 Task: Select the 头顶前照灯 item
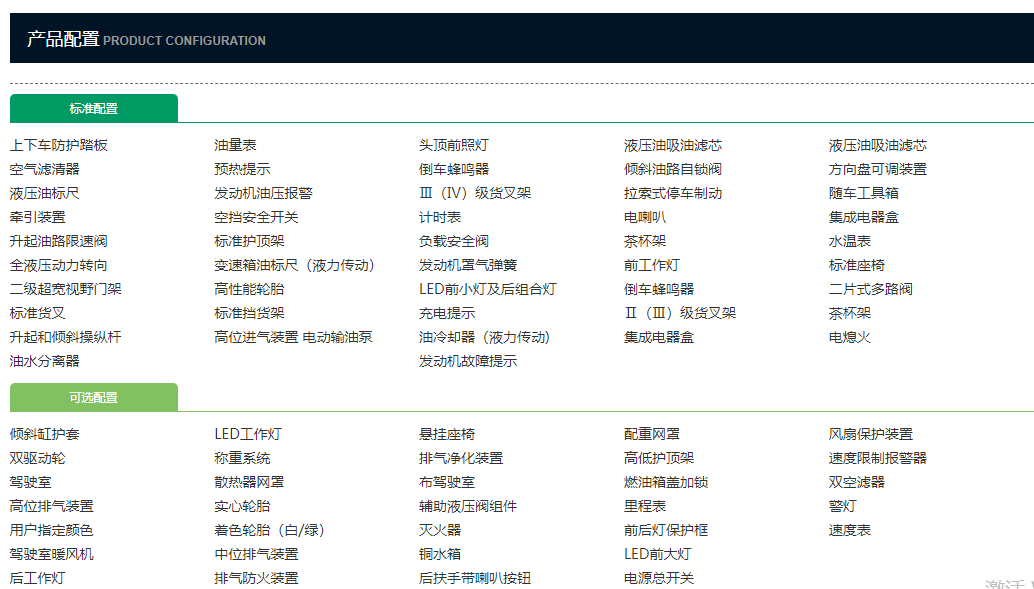(x=454, y=145)
